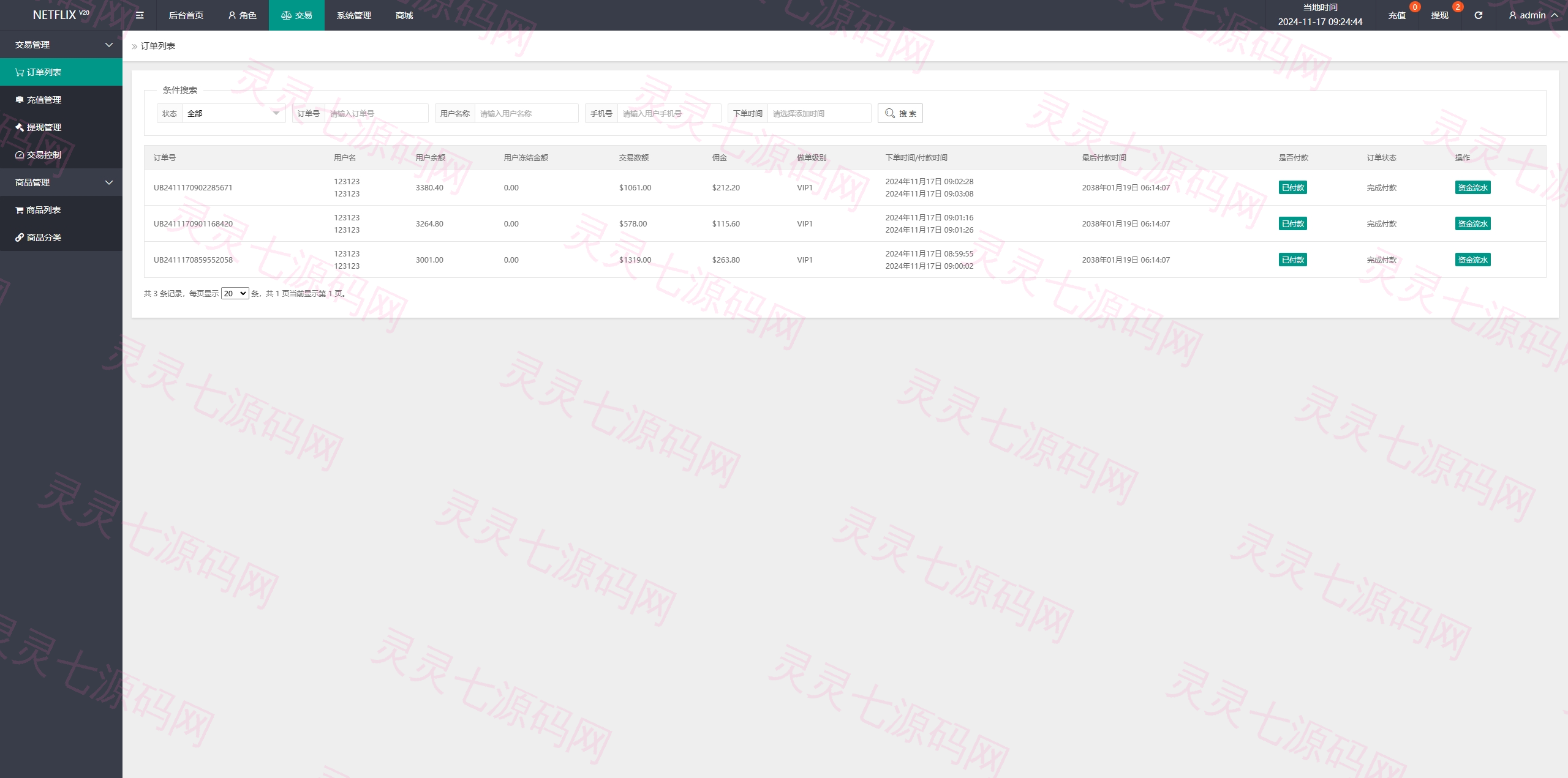Collapse the 交易管理 sidebar group

tap(61, 45)
